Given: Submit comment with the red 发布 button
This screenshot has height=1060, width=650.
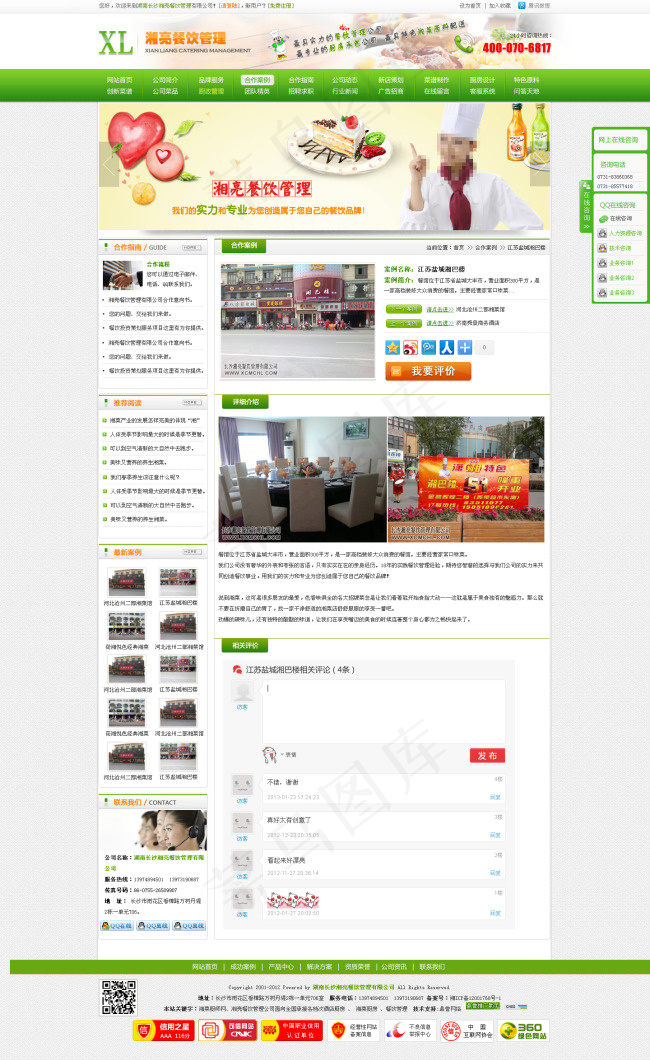Looking at the screenshot, I should (487, 755).
